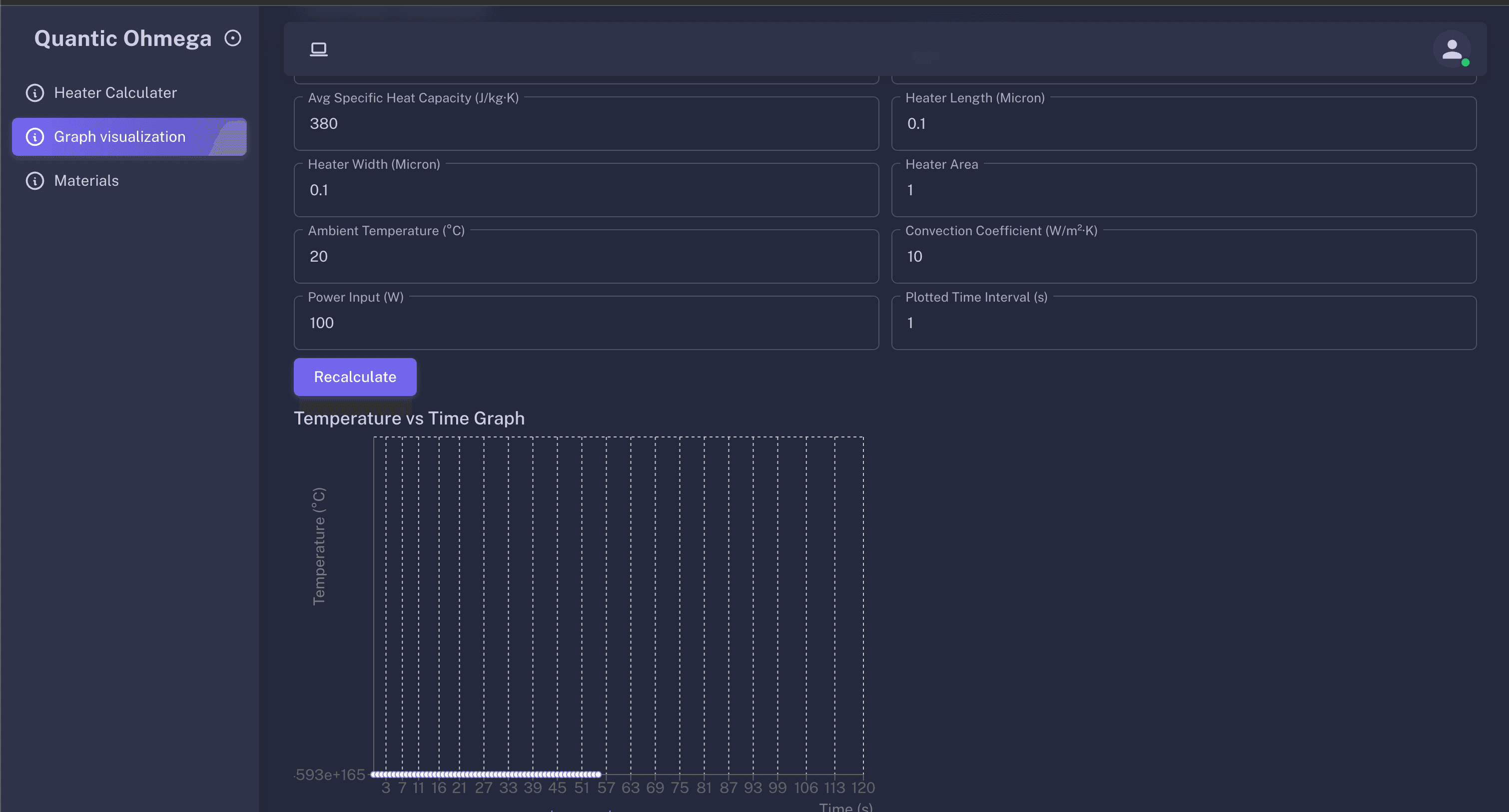Click the Heater Area field
Screen dimensions: 1509x812
point(1183,190)
